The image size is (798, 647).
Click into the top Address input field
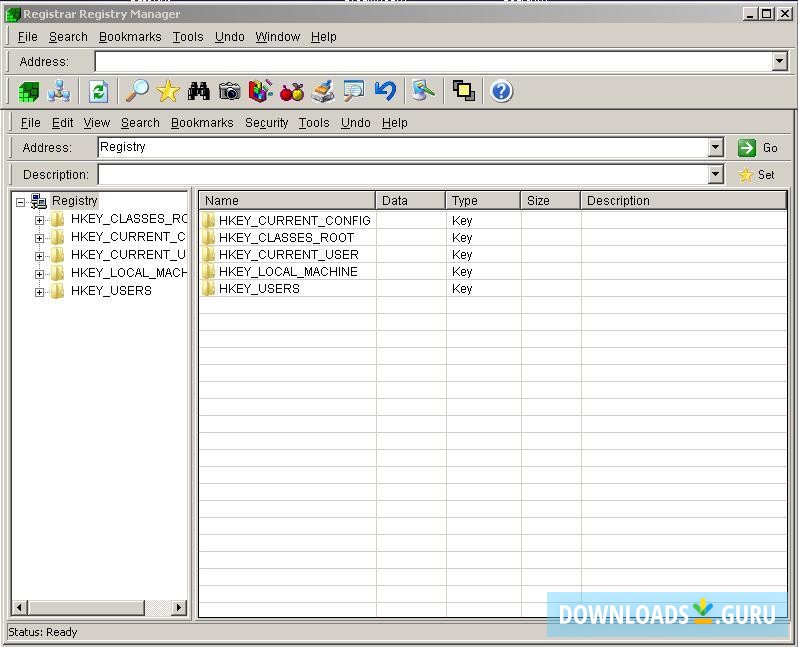click(433, 62)
